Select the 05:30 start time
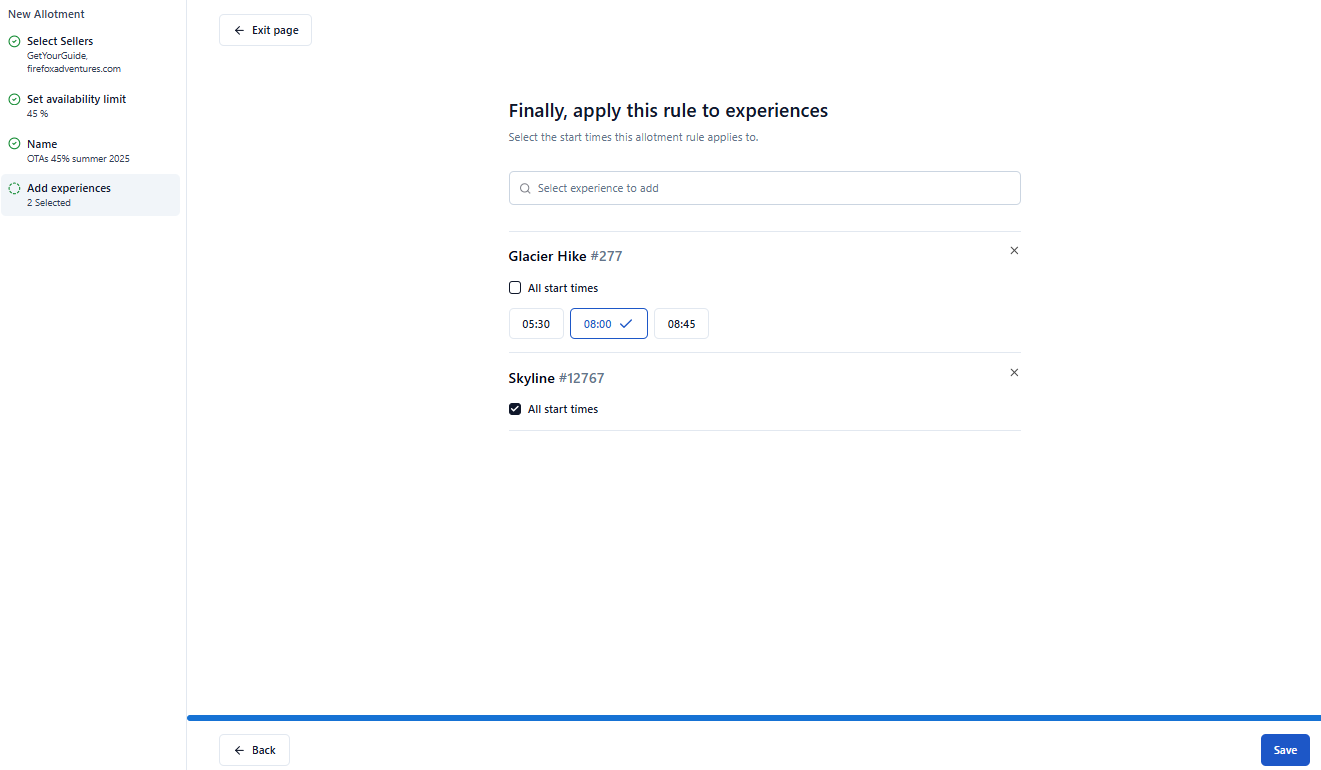The height and width of the screenshot is (770, 1321). click(536, 324)
